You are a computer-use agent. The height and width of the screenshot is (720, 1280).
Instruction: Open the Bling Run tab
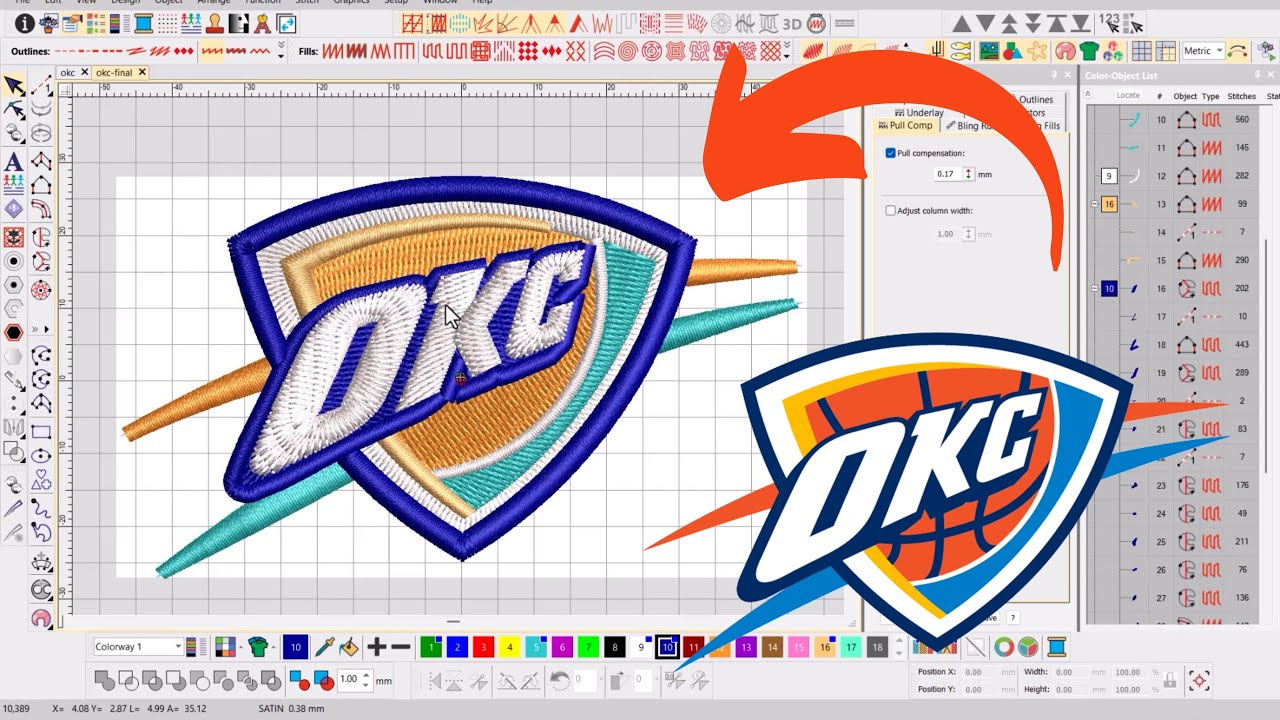[968, 126]
